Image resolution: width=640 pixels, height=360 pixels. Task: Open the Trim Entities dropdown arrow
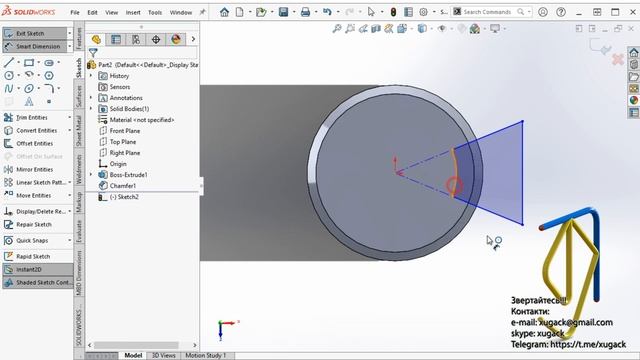tap(70, 118)
